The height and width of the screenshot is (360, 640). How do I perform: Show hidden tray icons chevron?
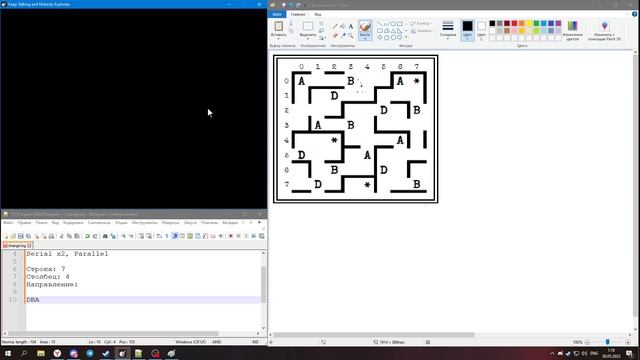[552, 353]
